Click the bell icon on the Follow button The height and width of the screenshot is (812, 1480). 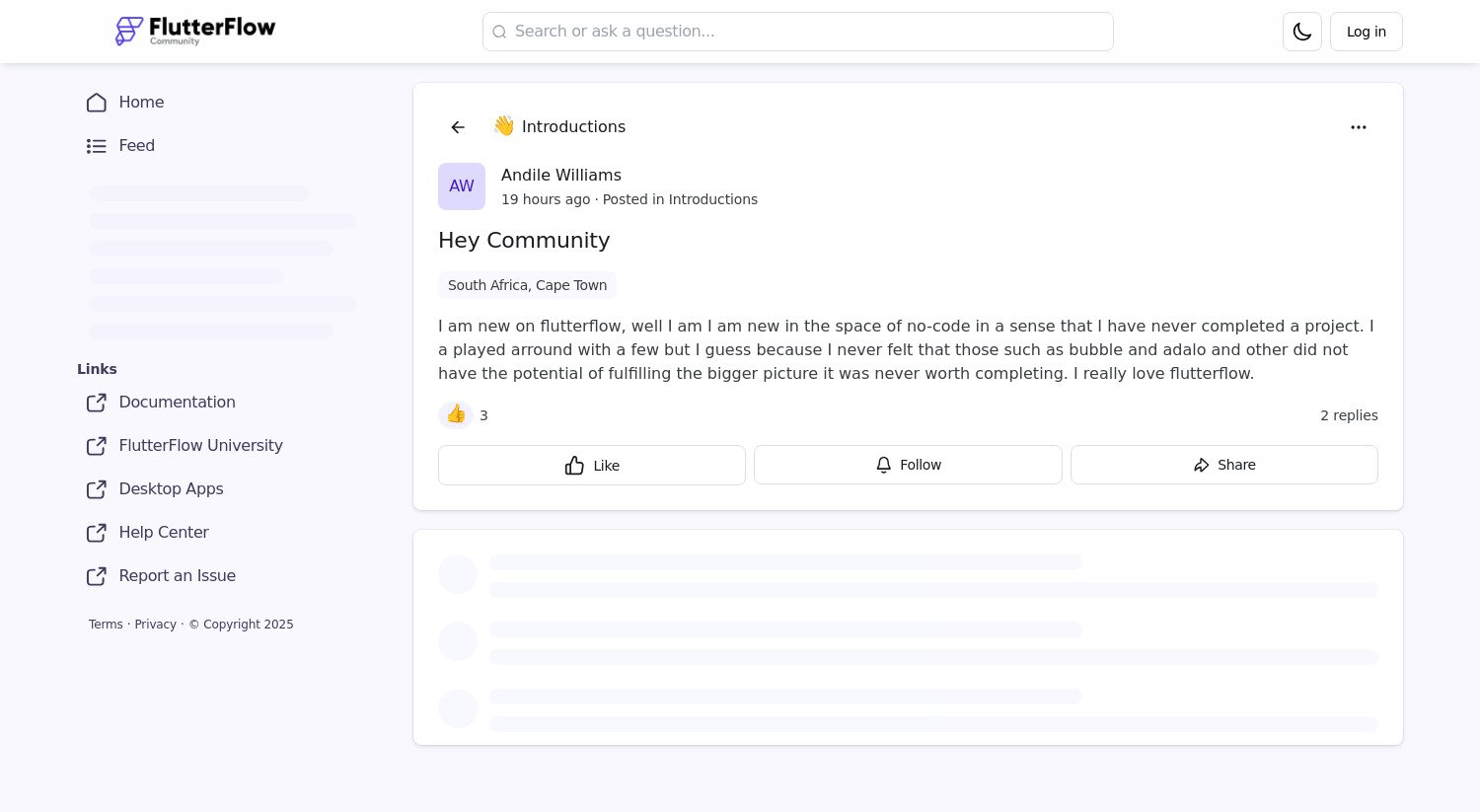(x=883, y=465)
